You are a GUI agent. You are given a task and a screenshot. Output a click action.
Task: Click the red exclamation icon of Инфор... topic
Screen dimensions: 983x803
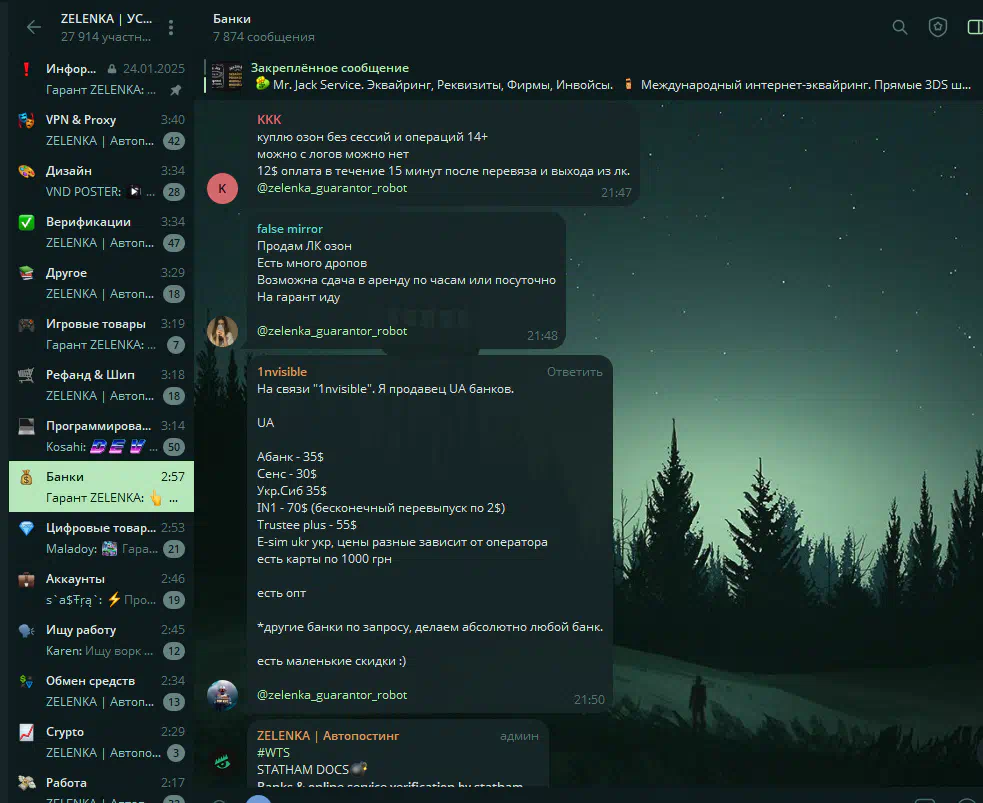click(26, 69)
